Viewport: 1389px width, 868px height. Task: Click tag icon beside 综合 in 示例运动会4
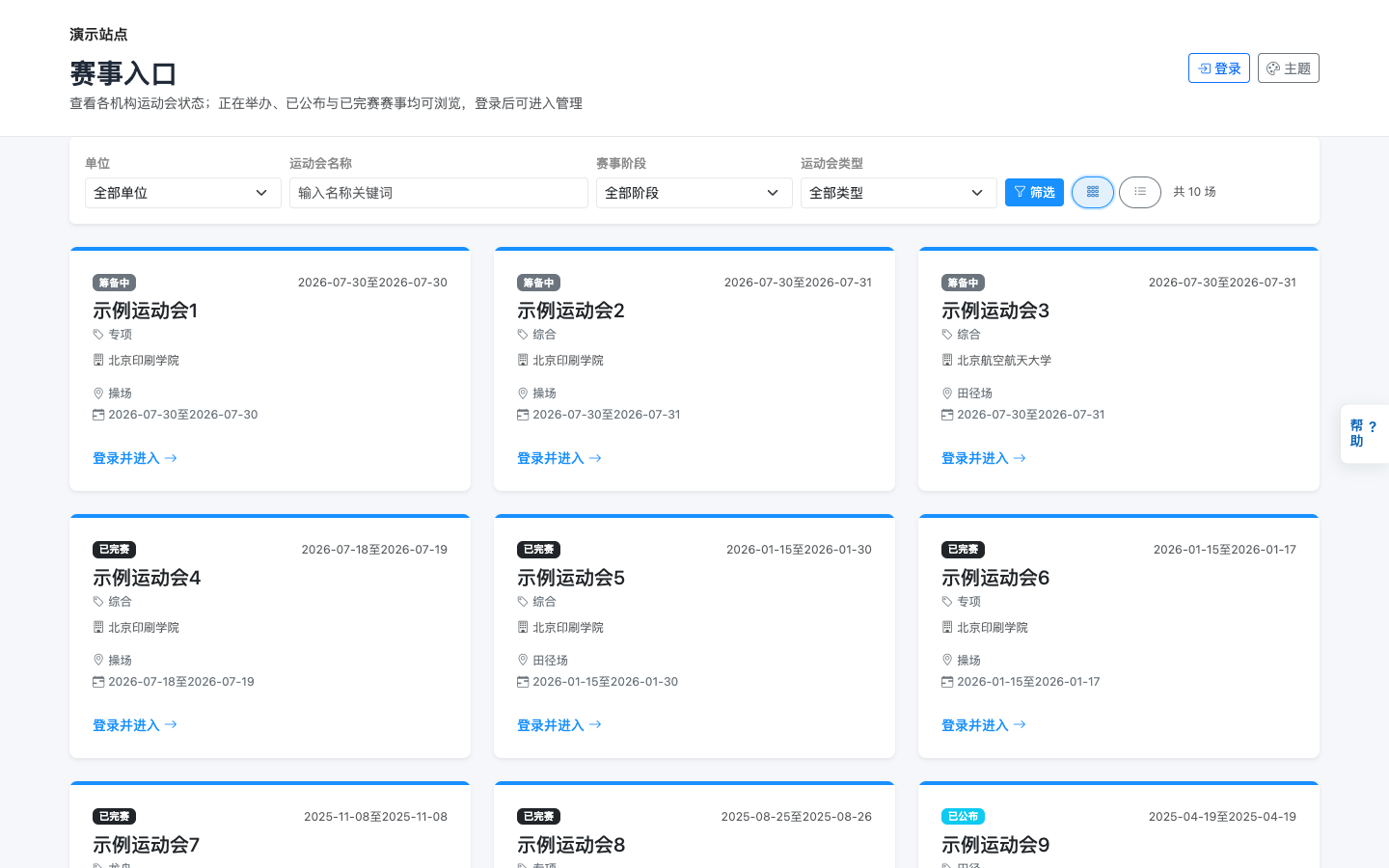pyautogui.click(x=98, y=602)
